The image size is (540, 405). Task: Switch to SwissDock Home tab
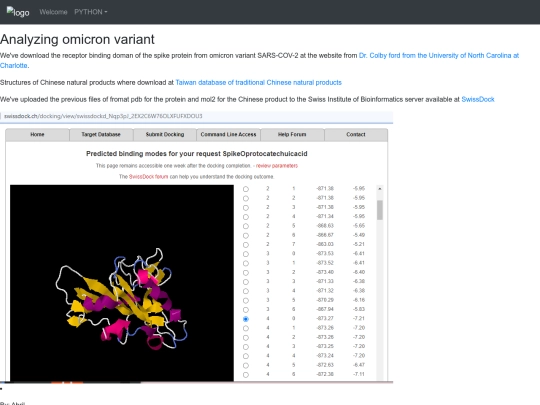click(37, 135)
